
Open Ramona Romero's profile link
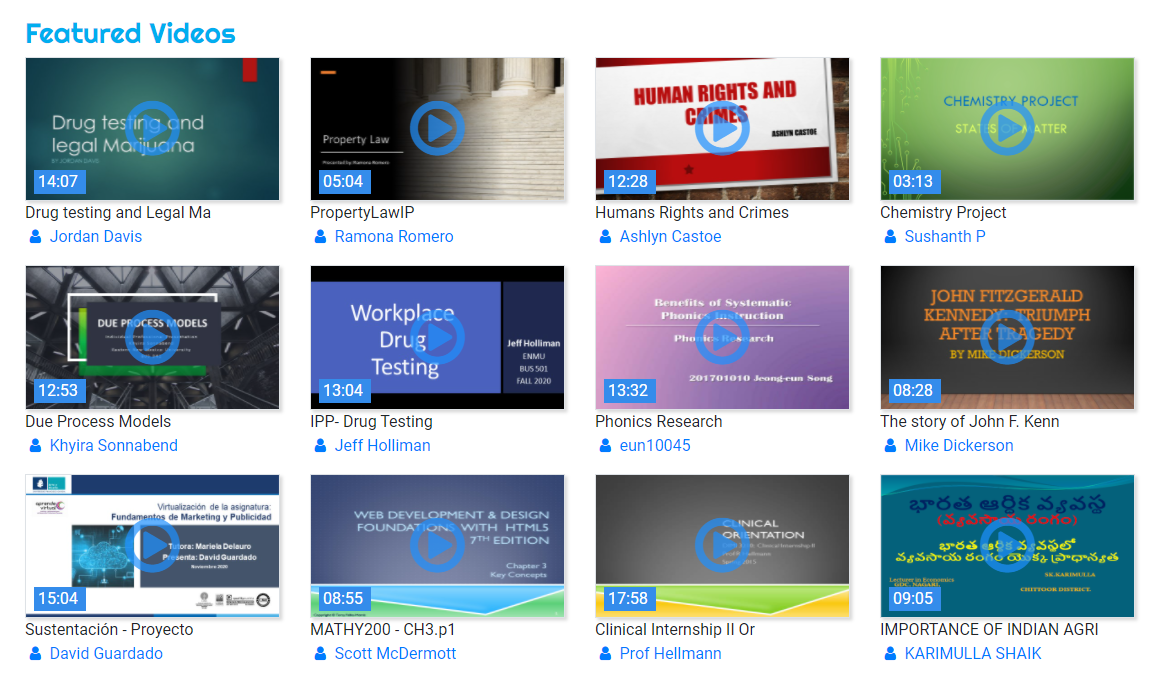click(x=394, y=237)
